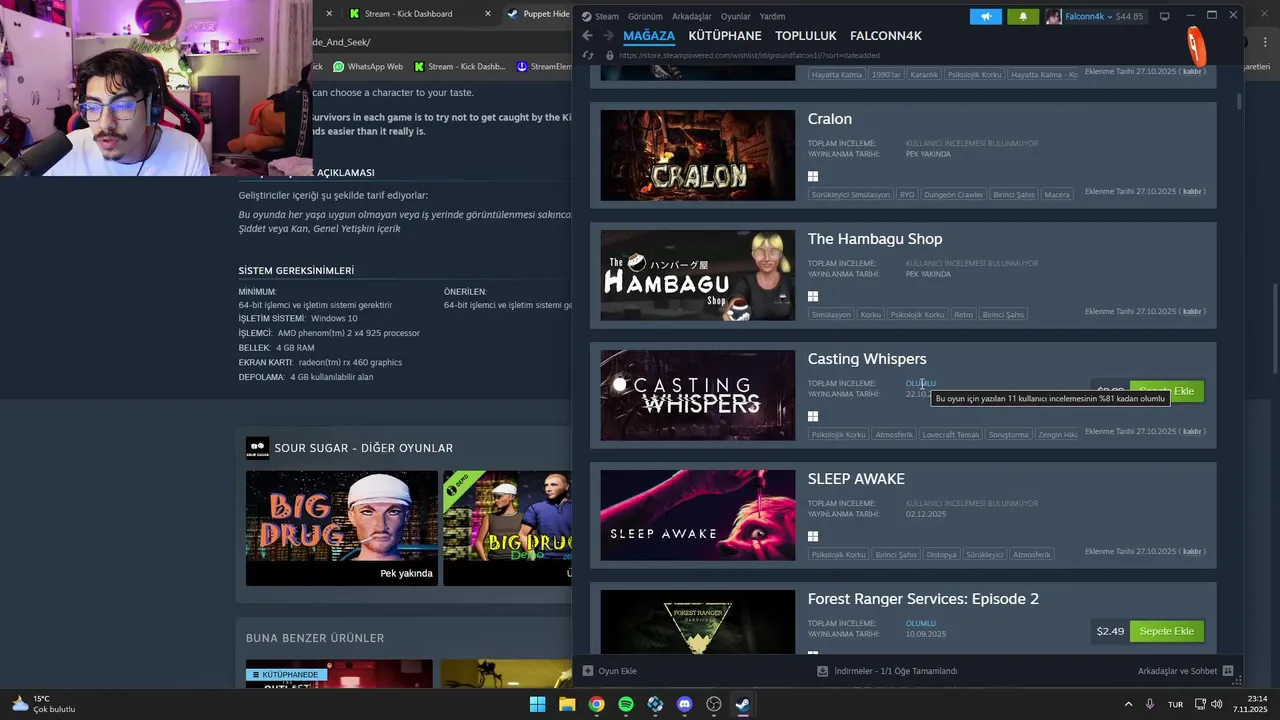Click the Steam wishlist URL address
The image size is (1280, 720).
(x=749, y=56)
